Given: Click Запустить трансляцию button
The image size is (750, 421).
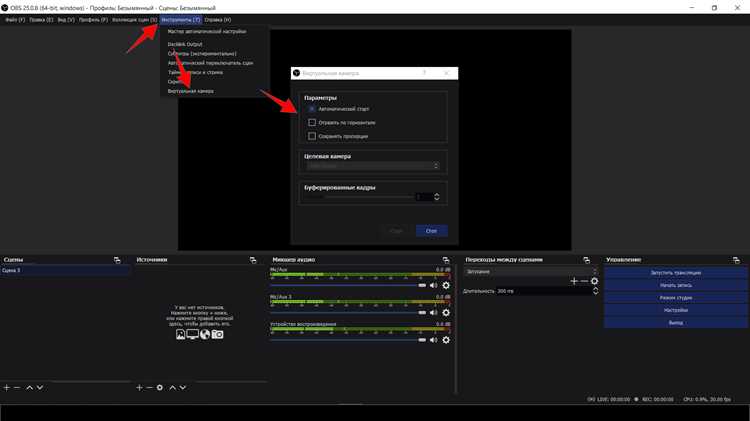Looking at the screenshot, I should [x=675, y=273].
